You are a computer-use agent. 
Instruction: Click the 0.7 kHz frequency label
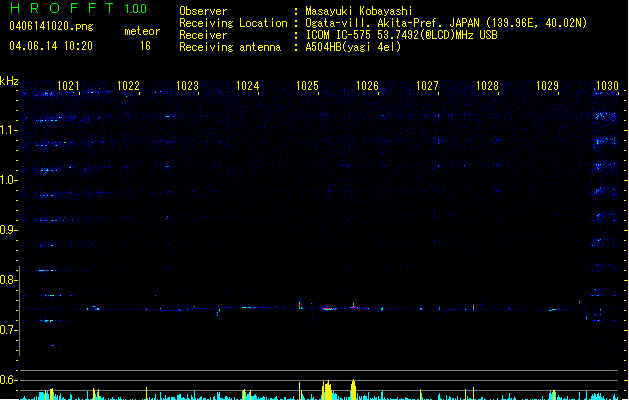click(x=8, y=330)
